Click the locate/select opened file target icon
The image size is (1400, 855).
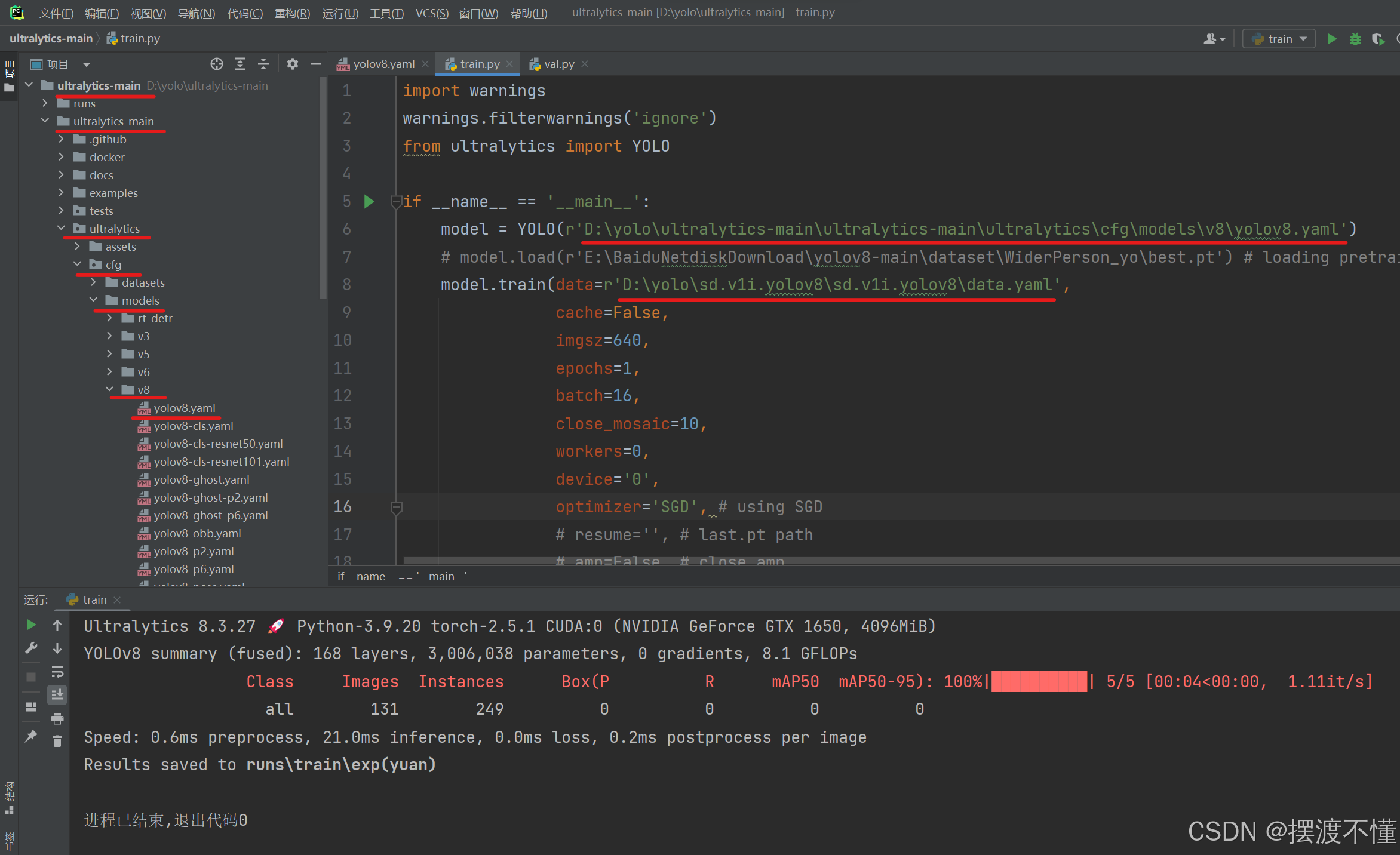tap(217, 64)
